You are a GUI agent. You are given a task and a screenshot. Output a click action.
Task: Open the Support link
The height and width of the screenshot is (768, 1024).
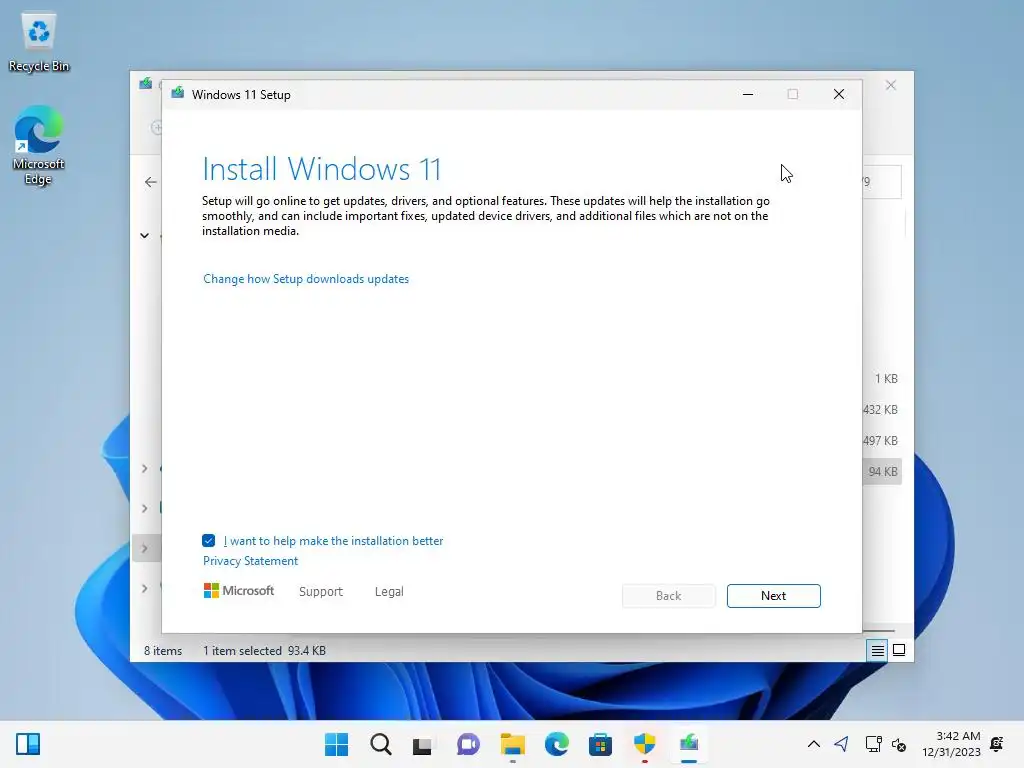(321, 592)
